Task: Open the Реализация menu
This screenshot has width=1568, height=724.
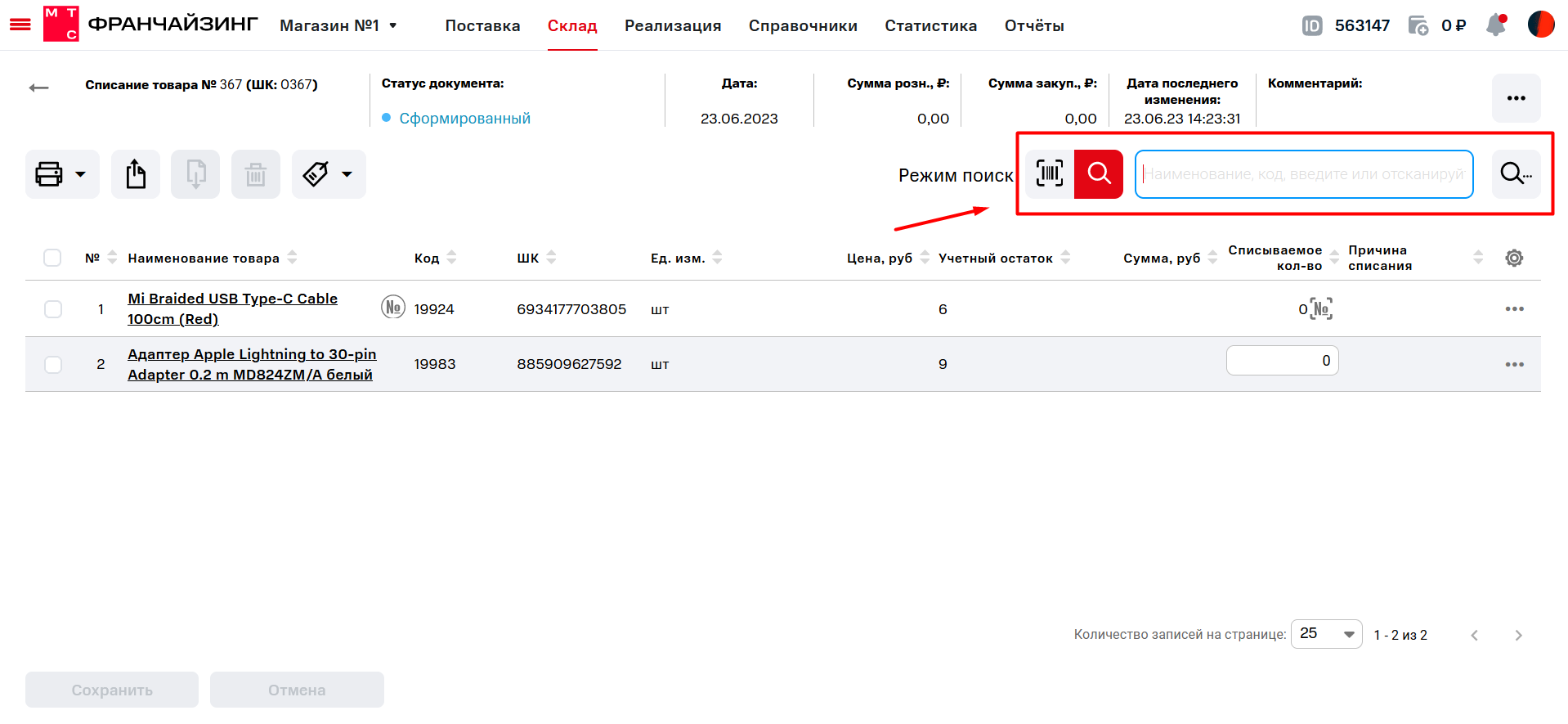Action: click(x=673, y=25)
